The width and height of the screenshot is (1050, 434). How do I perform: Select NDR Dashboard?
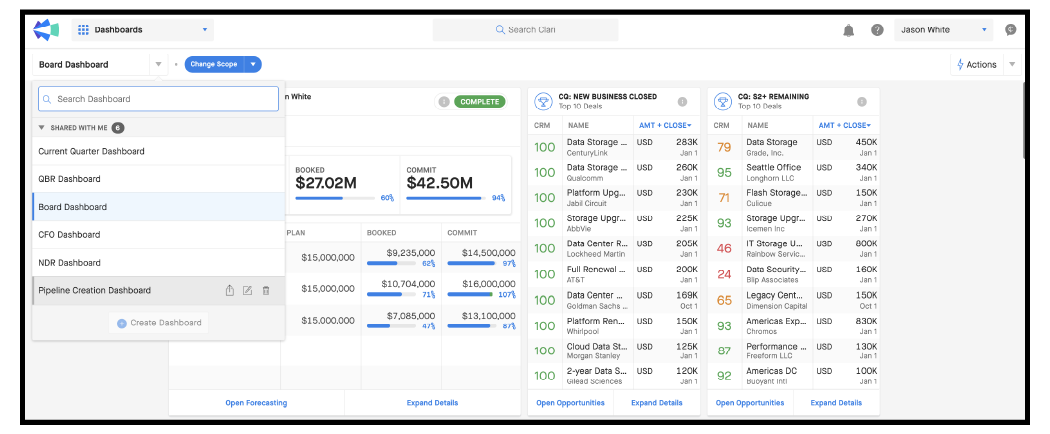[159, 263]
